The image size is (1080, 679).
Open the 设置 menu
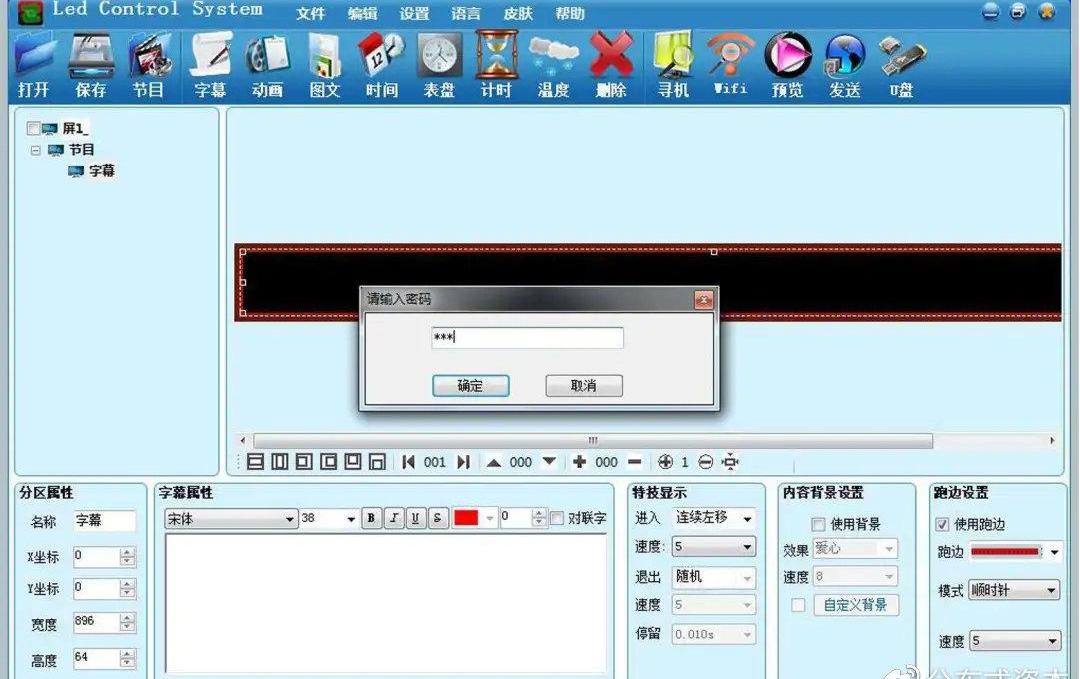414,14
